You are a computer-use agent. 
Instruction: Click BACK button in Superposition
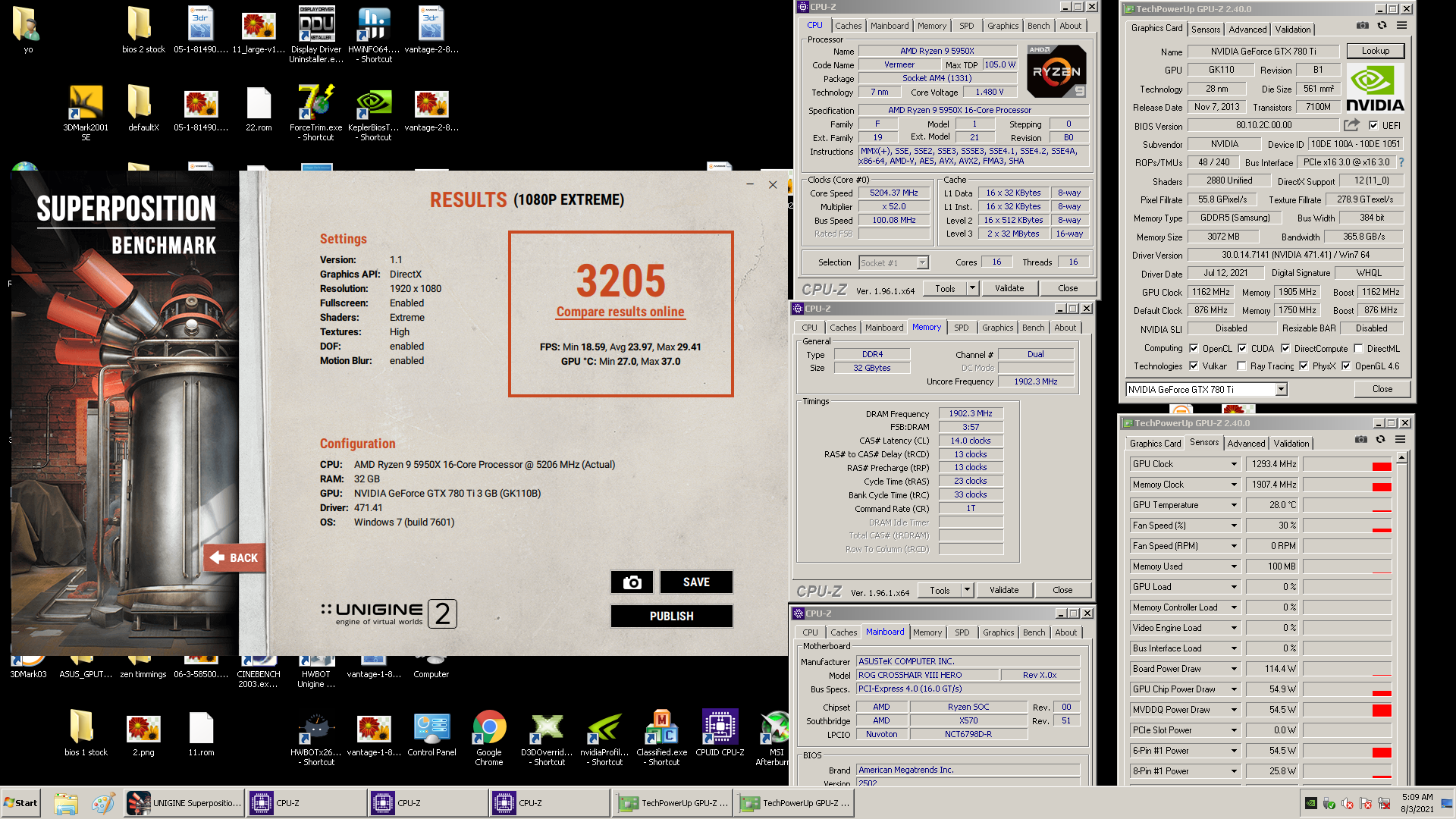coord(234,558)
